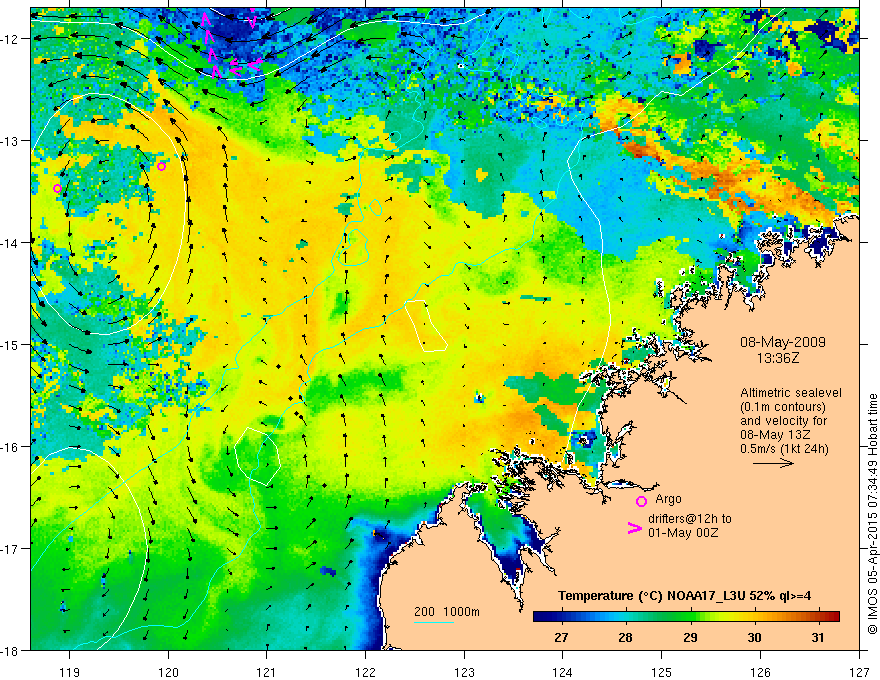880x680 pixels.
Task: Click the drifters@12h to legend text
Action: tap(690, 518)
